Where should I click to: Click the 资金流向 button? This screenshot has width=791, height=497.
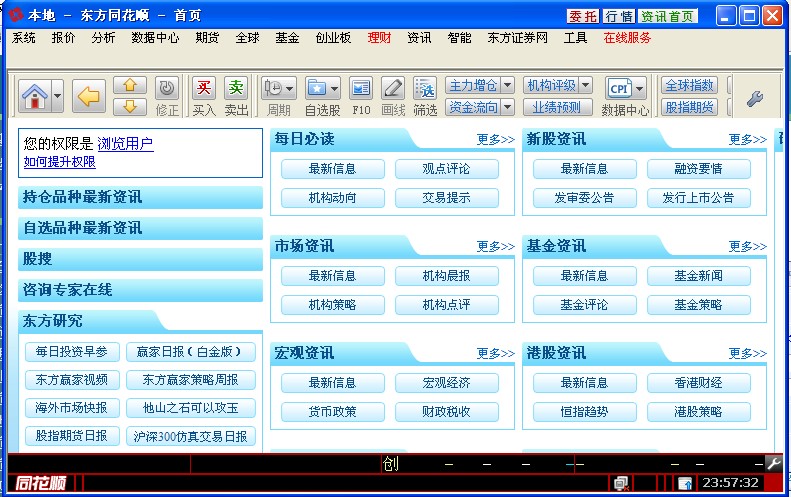coord(473,107)
